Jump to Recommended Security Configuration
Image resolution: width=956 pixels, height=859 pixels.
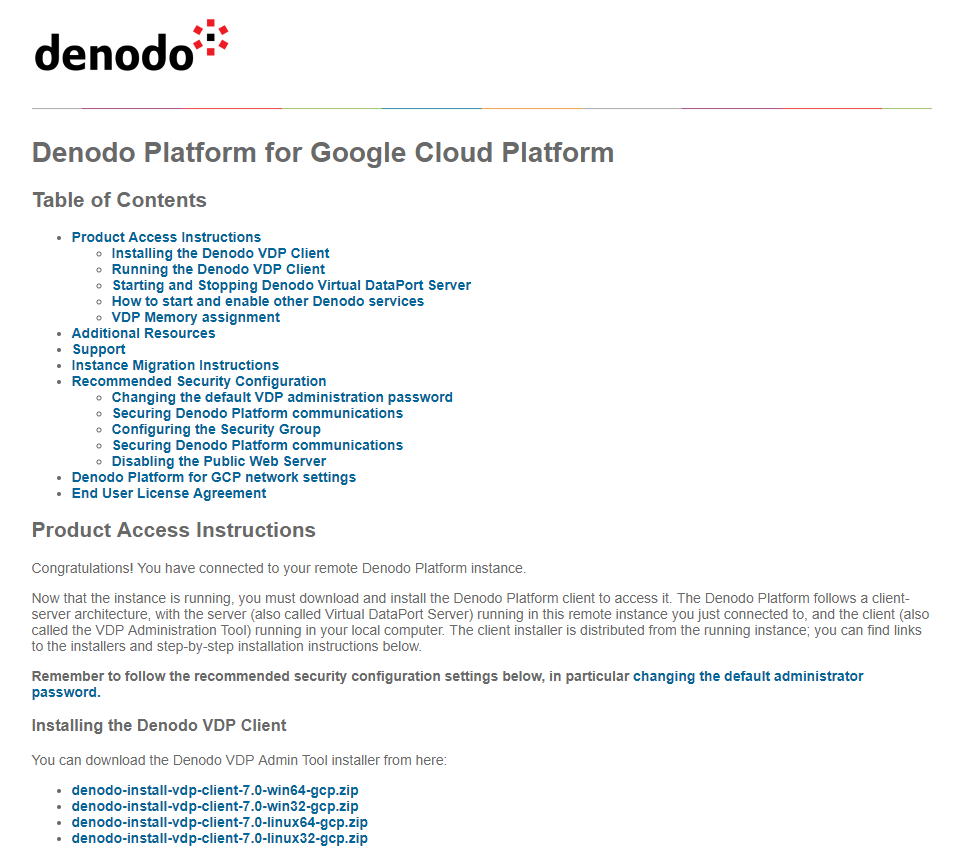[x=199, y=381]
